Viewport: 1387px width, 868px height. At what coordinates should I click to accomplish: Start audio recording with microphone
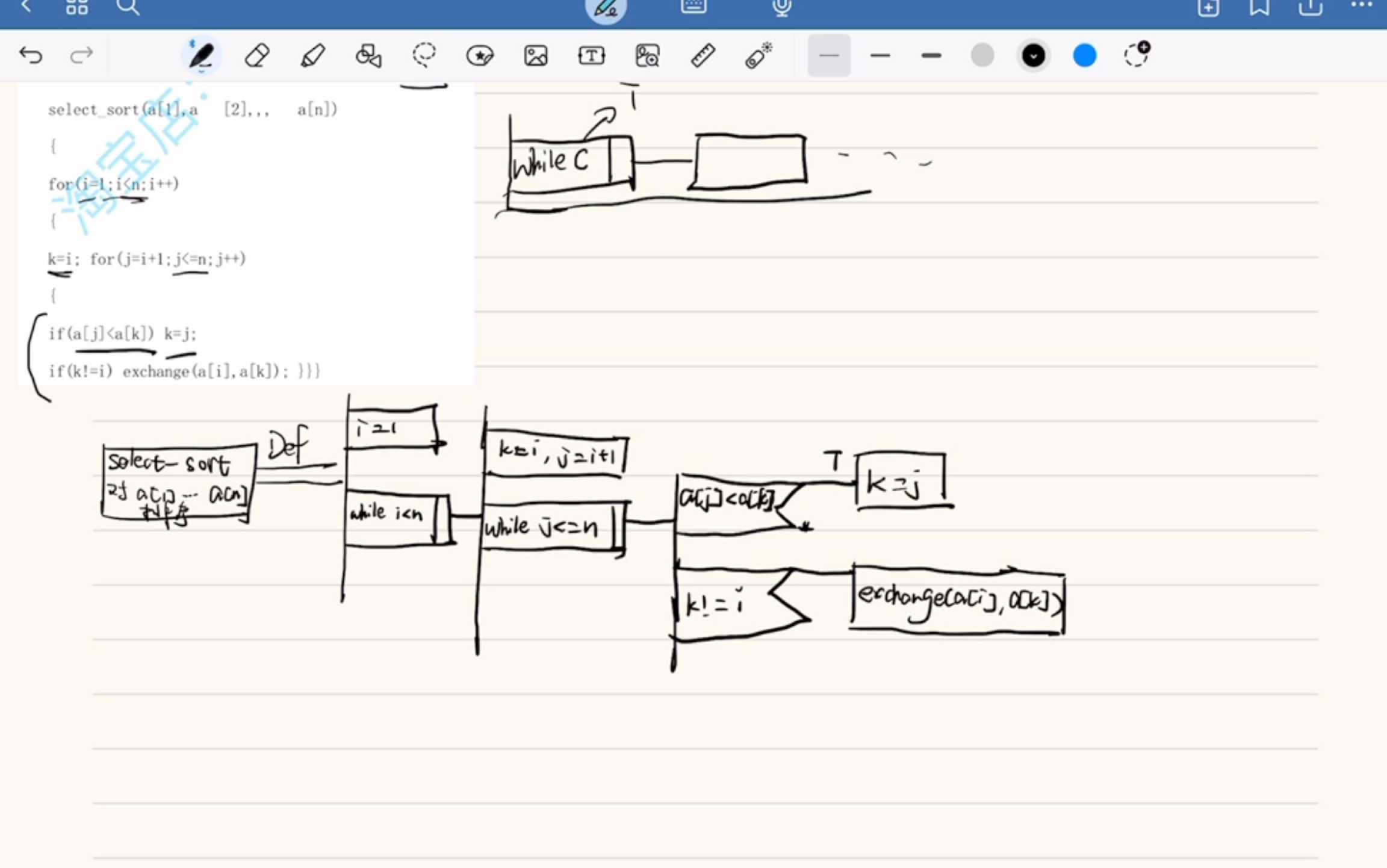tap(782, 7)
